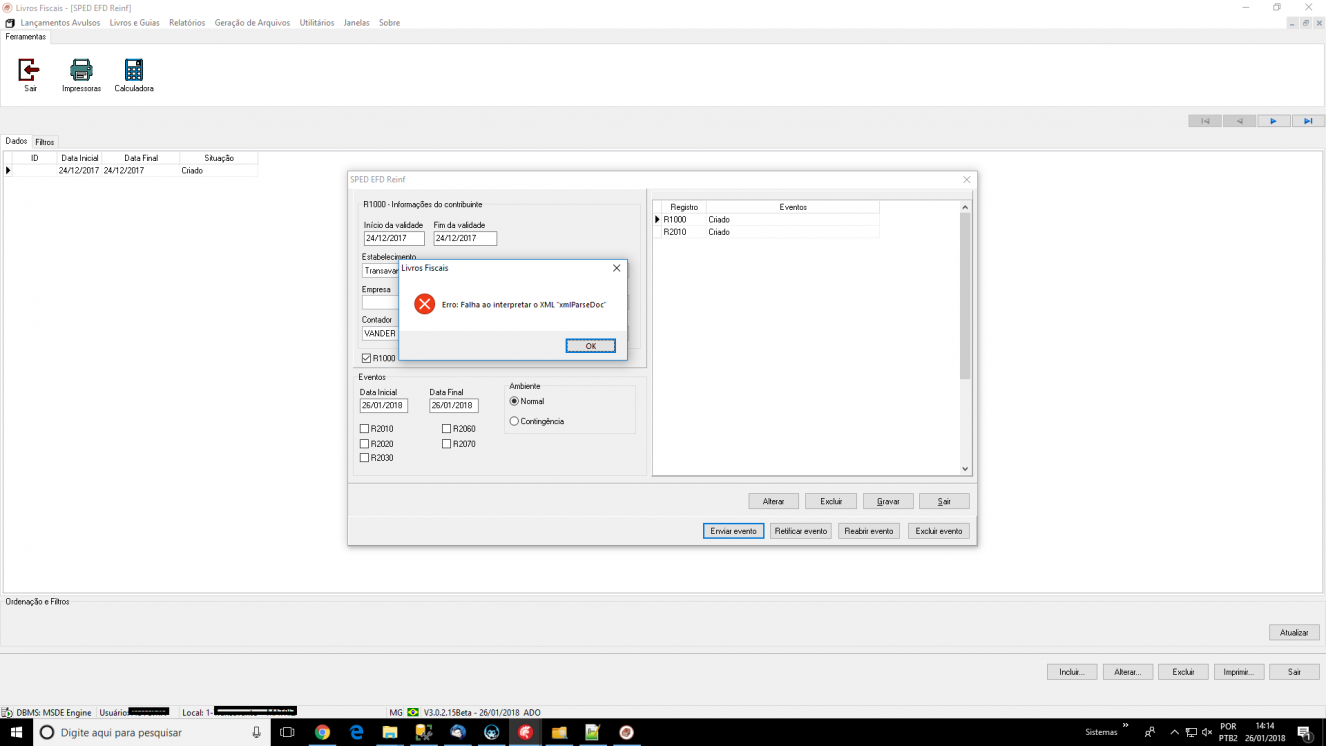The image size is (1326, 746).
Task: Open Edge browser in the taskbar
Action: pos(356,732)
